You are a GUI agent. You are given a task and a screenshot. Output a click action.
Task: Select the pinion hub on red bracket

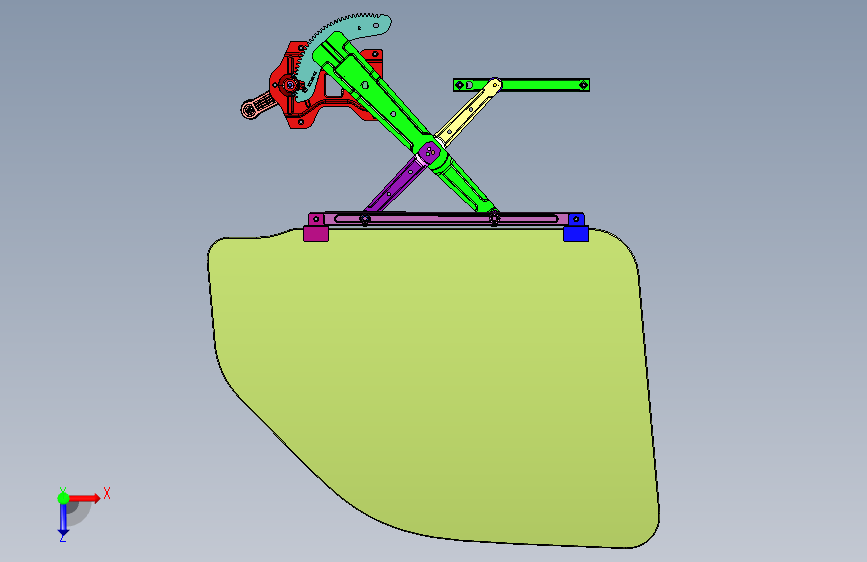[x=290, y=85]
